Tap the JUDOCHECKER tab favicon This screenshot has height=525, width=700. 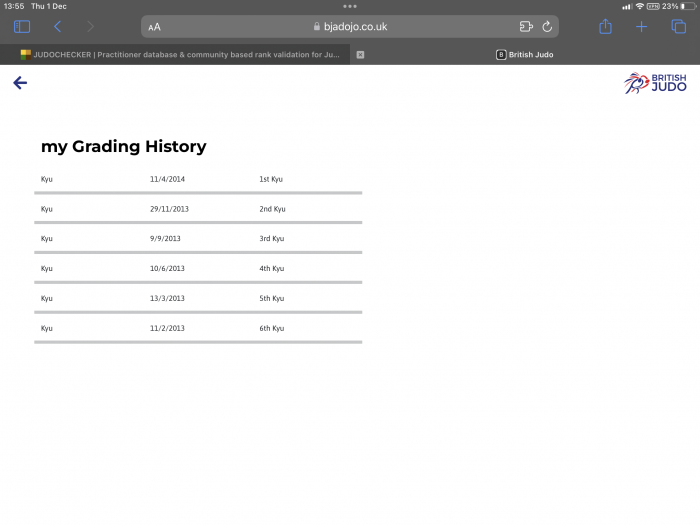[25, 54]
